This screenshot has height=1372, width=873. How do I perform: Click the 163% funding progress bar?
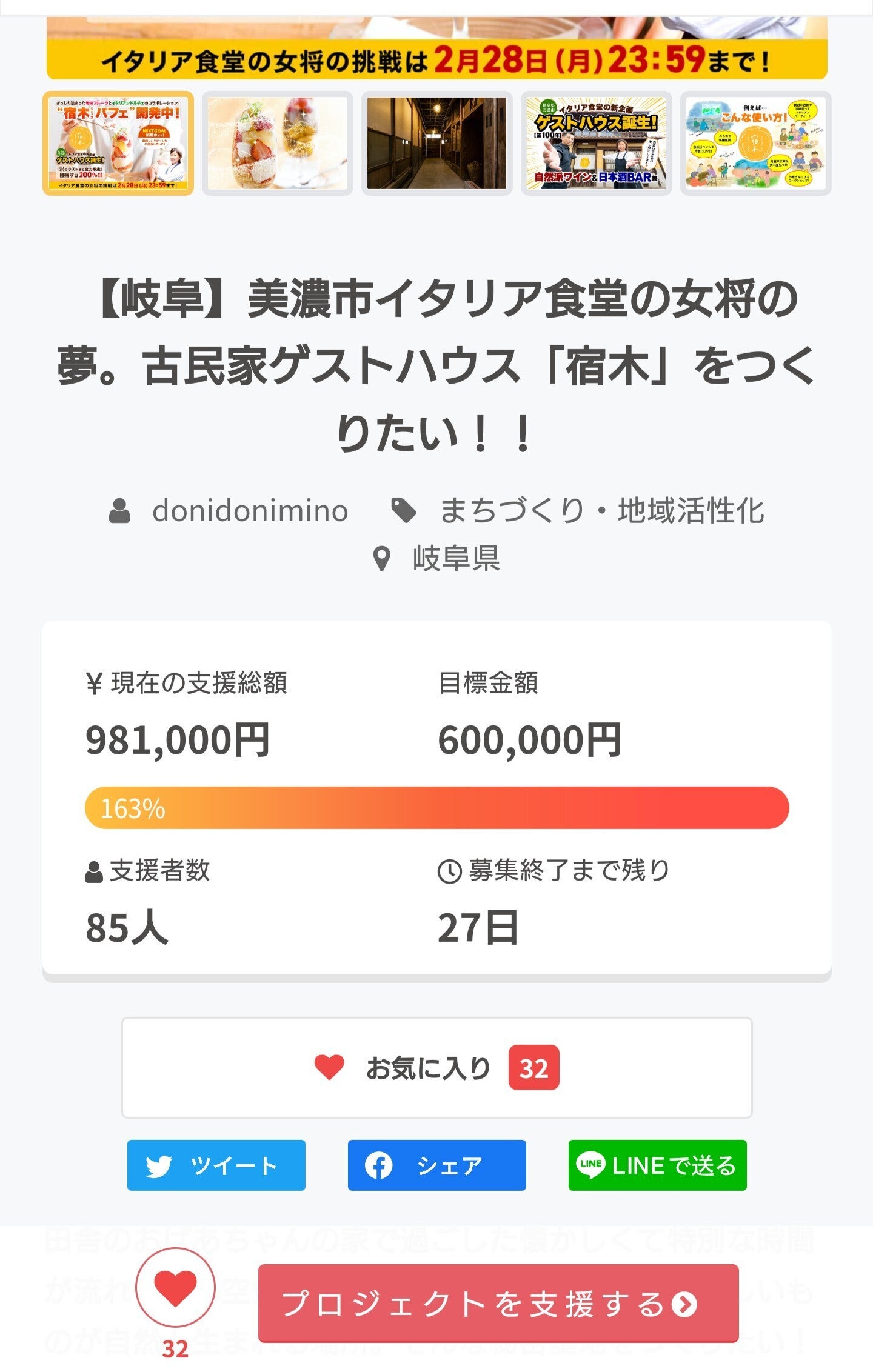tap(436, 808)
